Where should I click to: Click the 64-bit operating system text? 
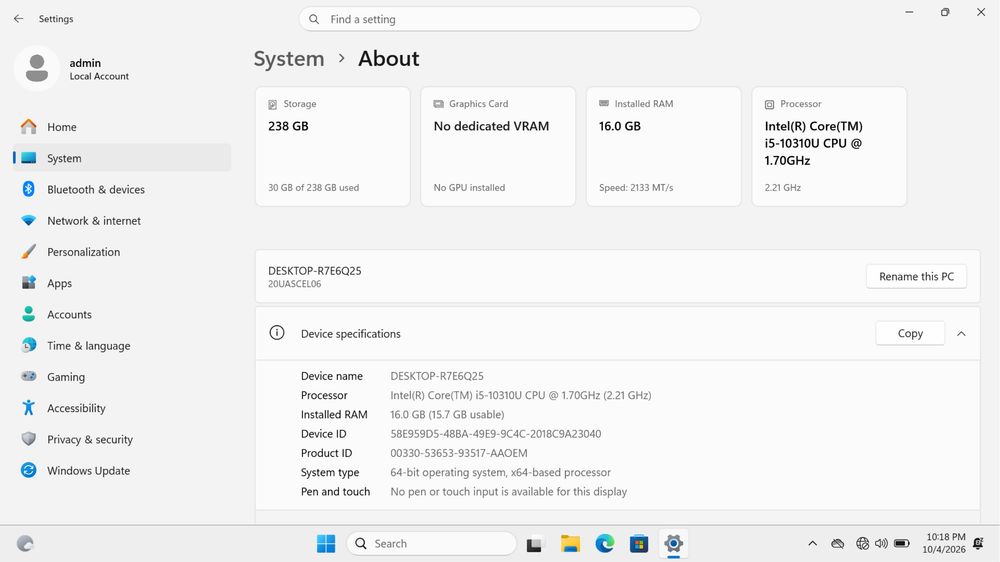[501, 472]
